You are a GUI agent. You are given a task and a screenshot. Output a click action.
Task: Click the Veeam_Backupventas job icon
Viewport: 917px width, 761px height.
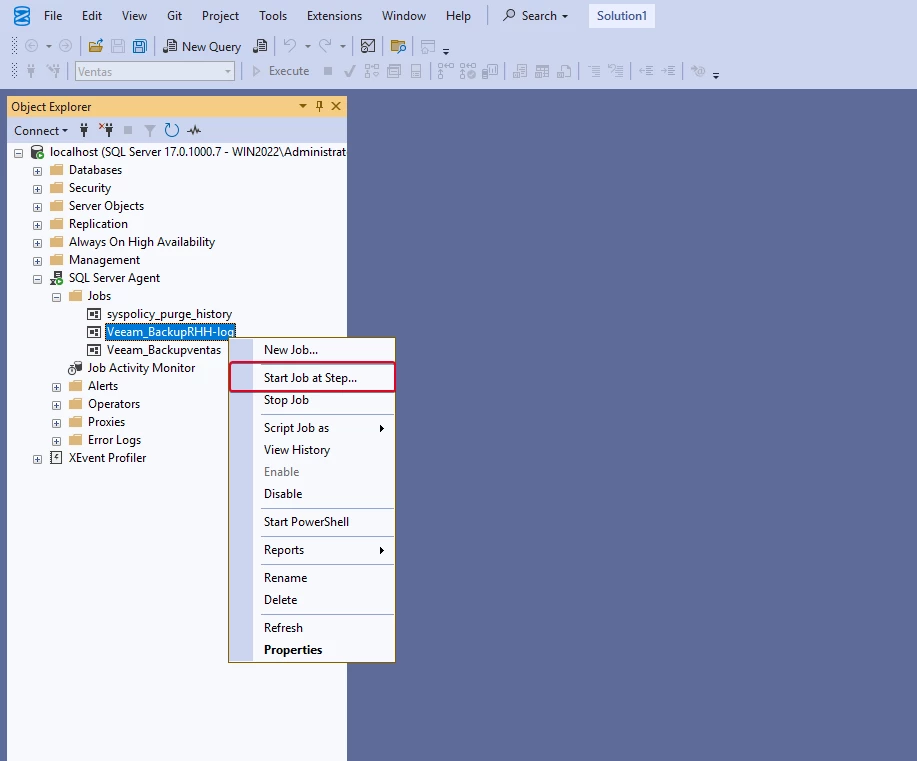point(94,350)
